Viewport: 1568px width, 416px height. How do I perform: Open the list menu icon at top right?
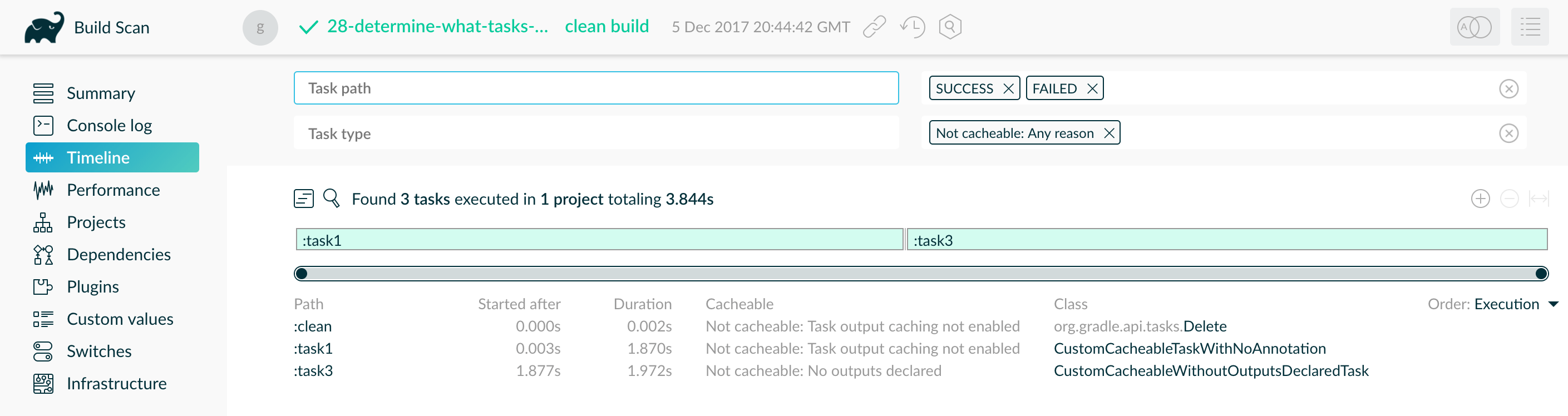1529,27
